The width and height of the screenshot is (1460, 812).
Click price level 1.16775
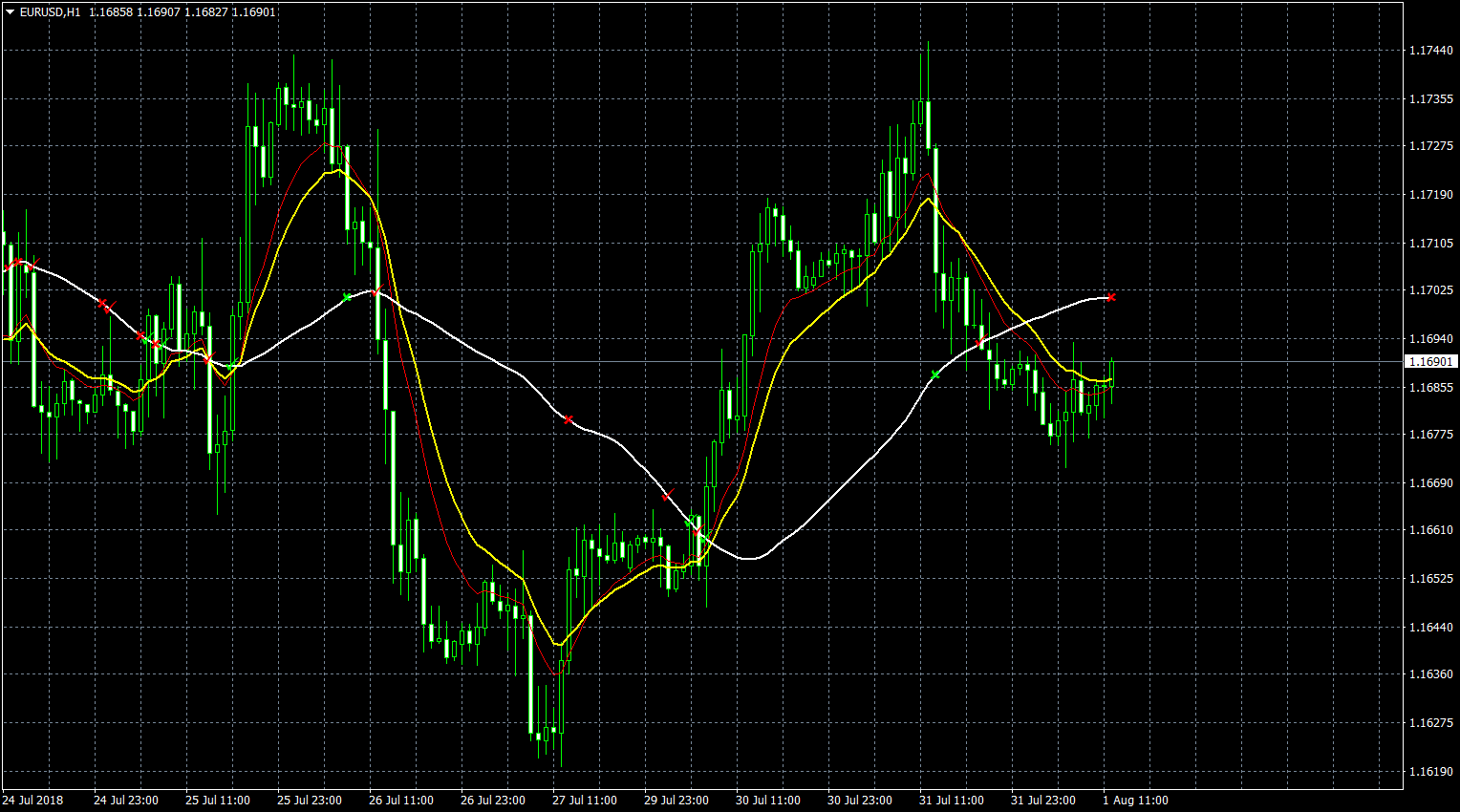click(1431, 435)
